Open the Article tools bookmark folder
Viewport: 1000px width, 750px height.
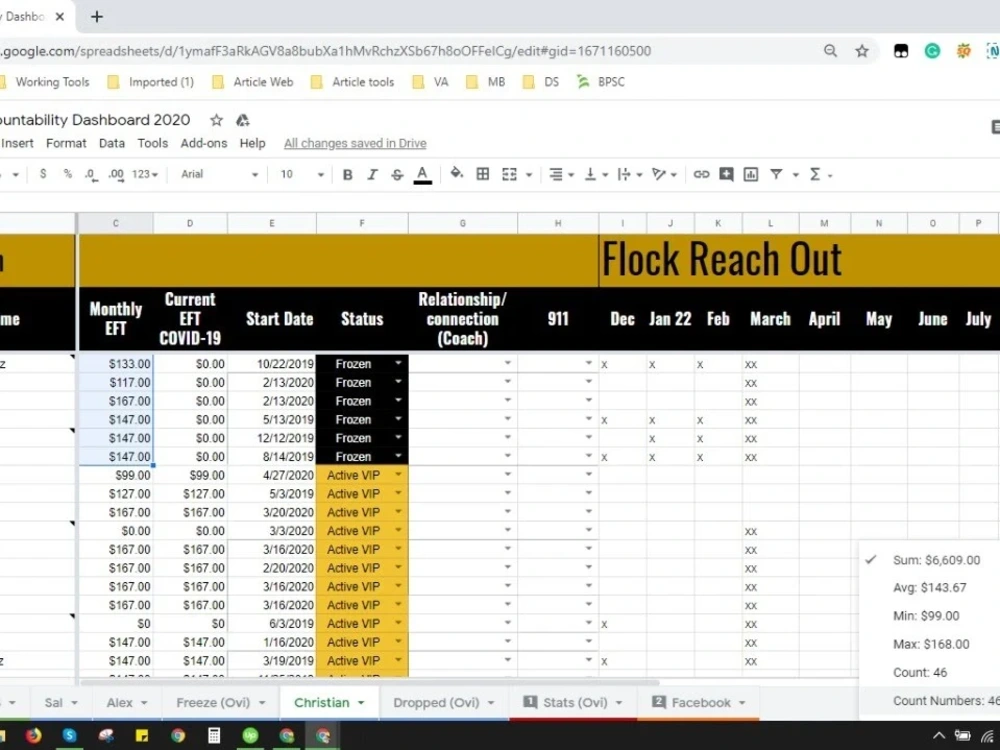pos(352,82)
